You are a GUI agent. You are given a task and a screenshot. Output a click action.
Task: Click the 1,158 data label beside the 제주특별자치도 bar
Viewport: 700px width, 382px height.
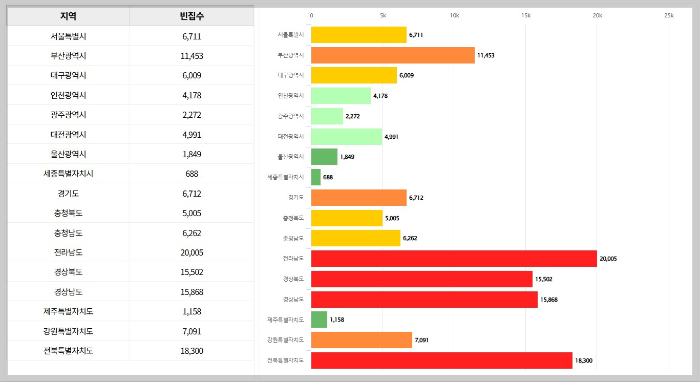tap(337, 320)
